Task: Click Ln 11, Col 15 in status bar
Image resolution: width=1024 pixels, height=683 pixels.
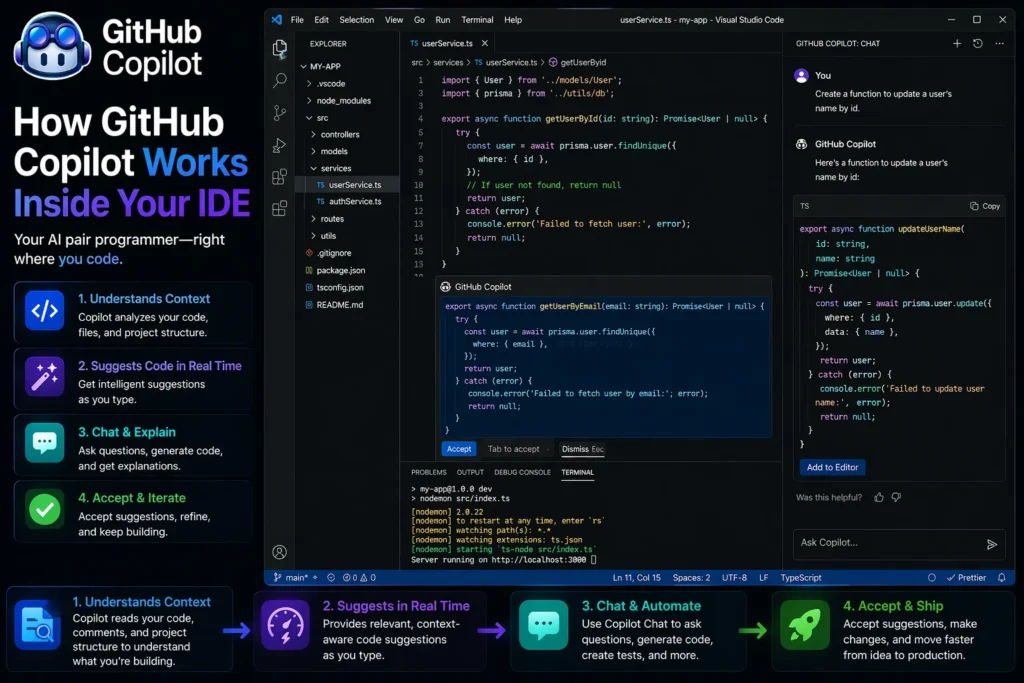Action: (x=637, y=577)
